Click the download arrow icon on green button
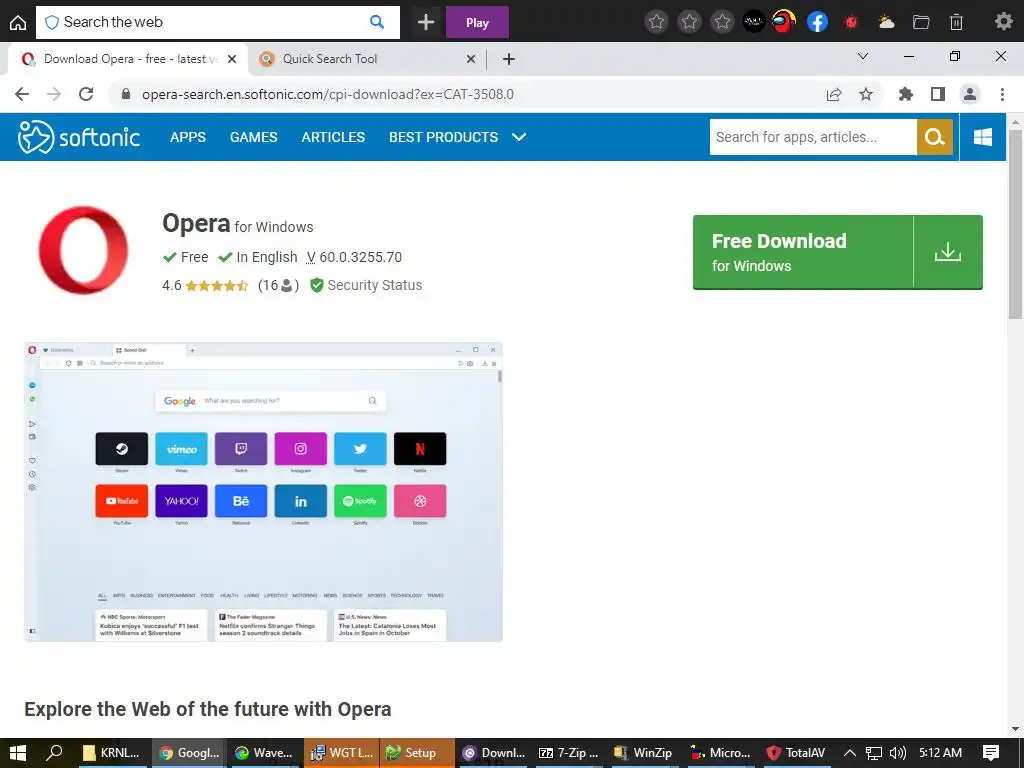Screen dimensions: 1024x768 pos(948,251)
